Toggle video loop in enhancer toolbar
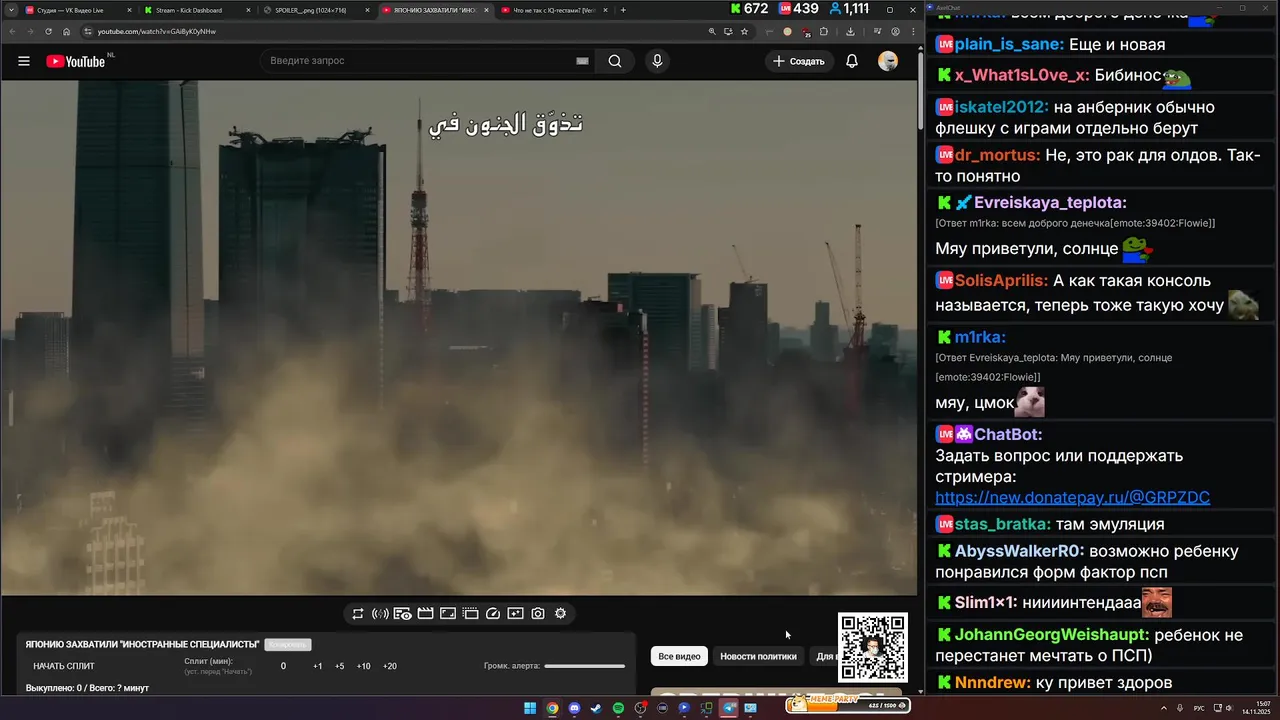Viewport: 1280px width, 720px height. coord(357,614)
